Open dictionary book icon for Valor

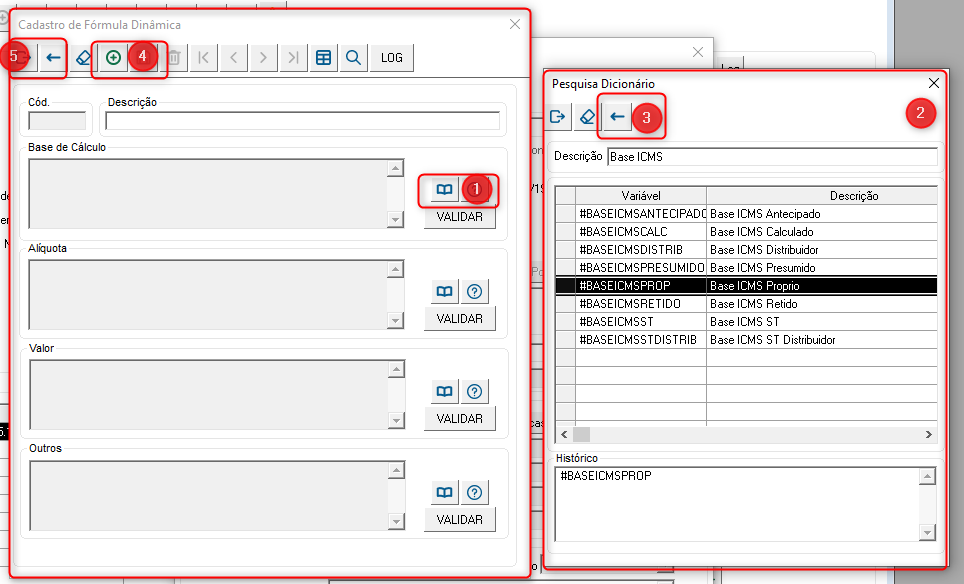[x=444, y=391]
